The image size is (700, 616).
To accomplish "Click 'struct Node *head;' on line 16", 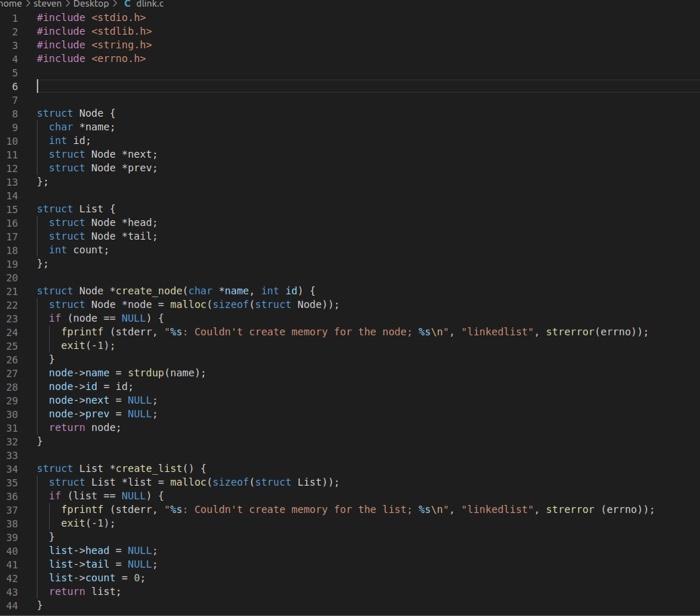I will click(103, 223).
